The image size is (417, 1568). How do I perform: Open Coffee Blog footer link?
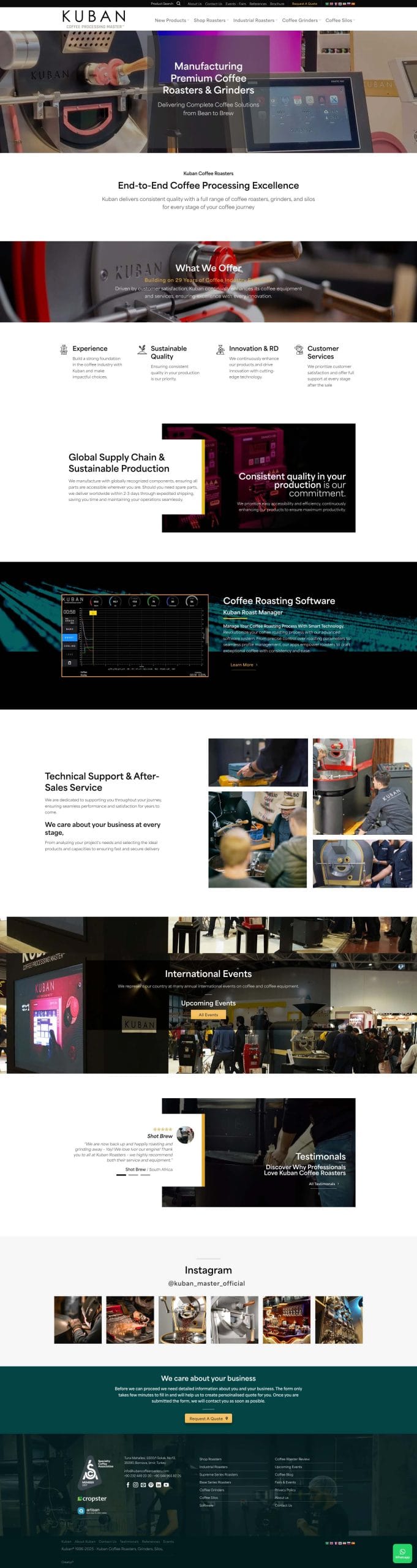tap(284, 1474)
